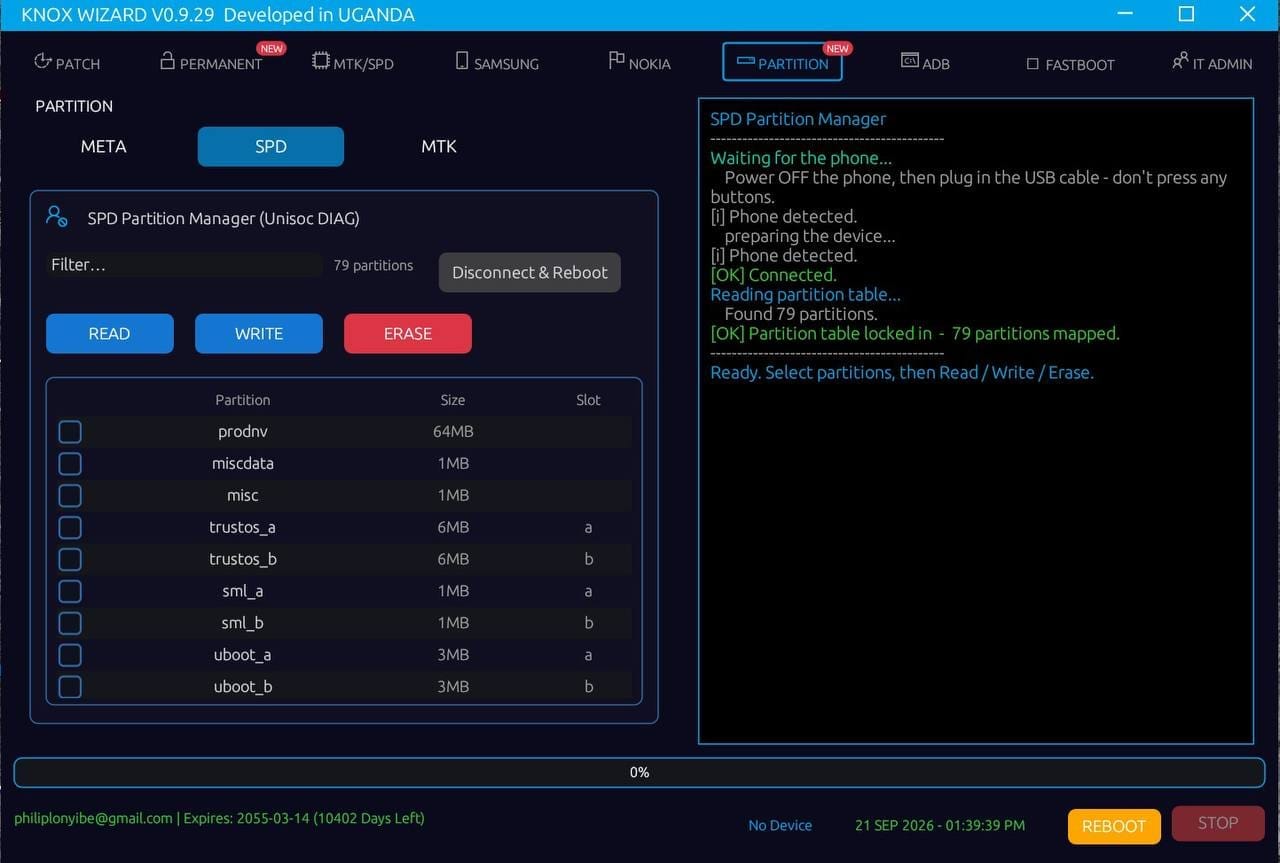The width and height of the screenshot is (1280, 863).
Task: Select the misc partition checkbox
Action: [x=70, y=496]
